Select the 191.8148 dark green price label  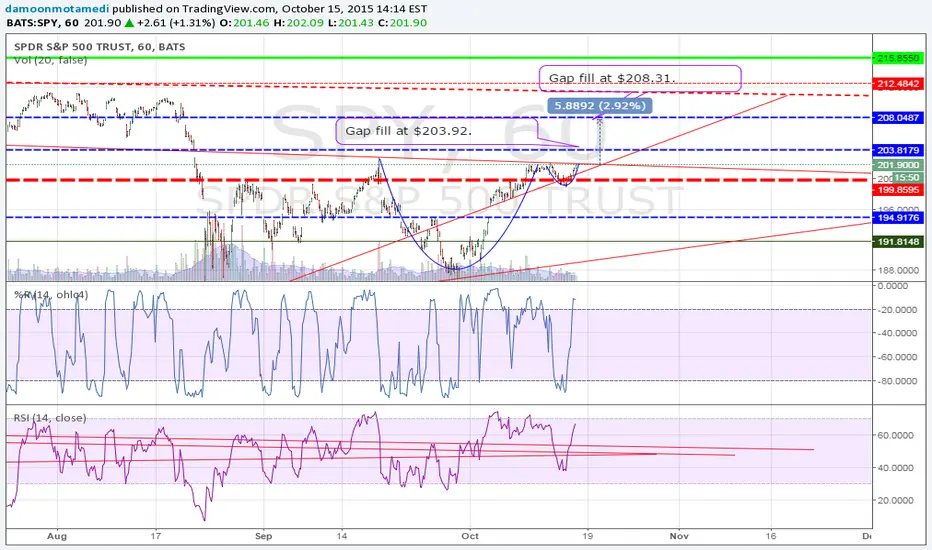point(898,242)
